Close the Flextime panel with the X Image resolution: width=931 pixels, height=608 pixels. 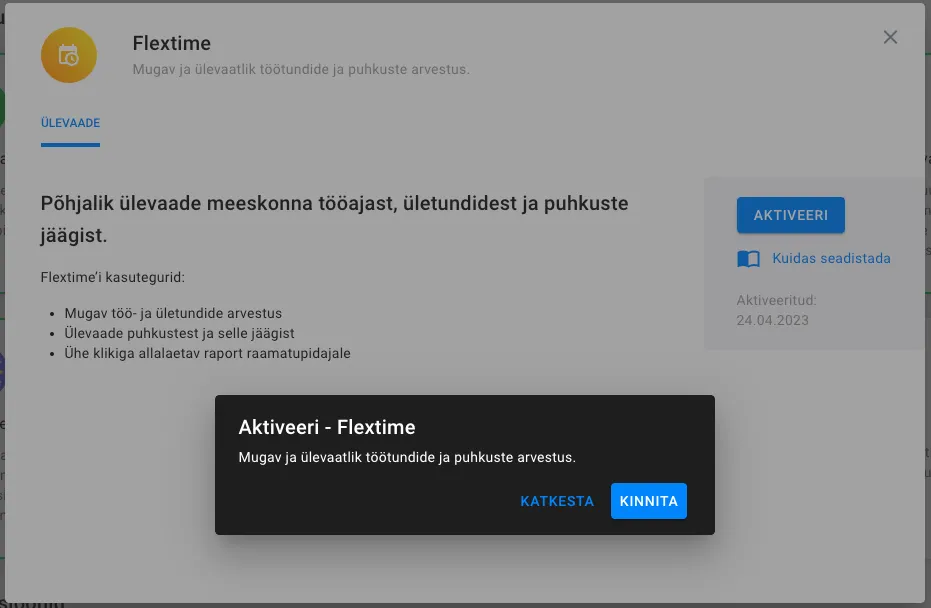point(890,38)
